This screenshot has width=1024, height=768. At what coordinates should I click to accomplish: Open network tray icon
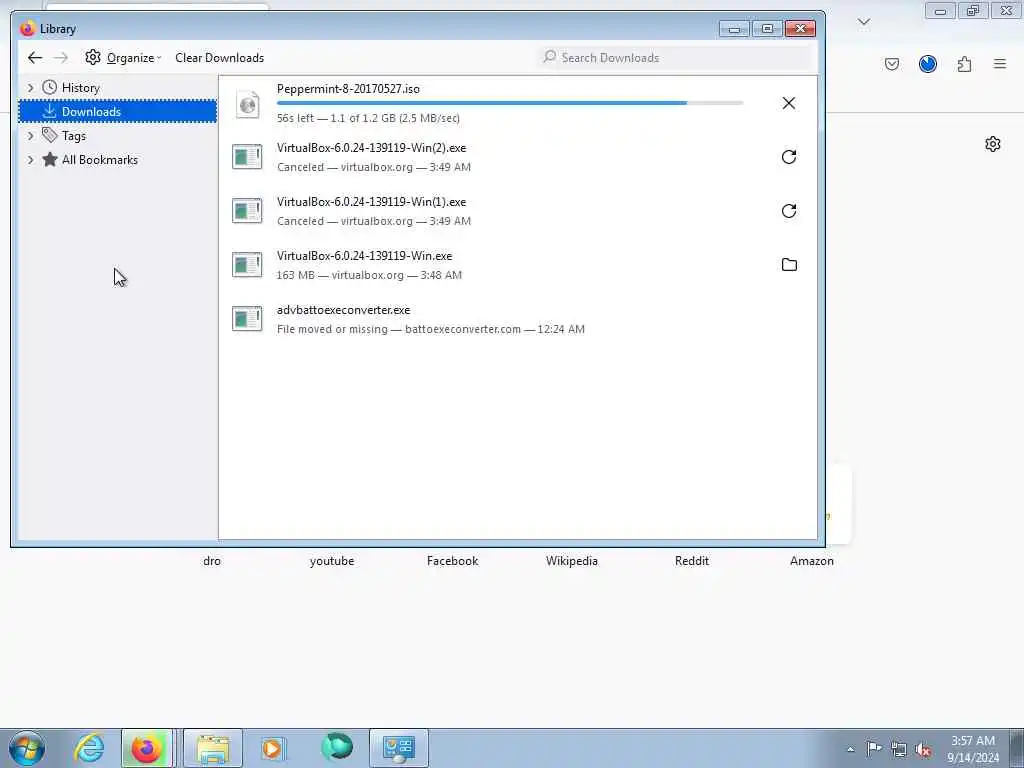[x=899, y=749]
